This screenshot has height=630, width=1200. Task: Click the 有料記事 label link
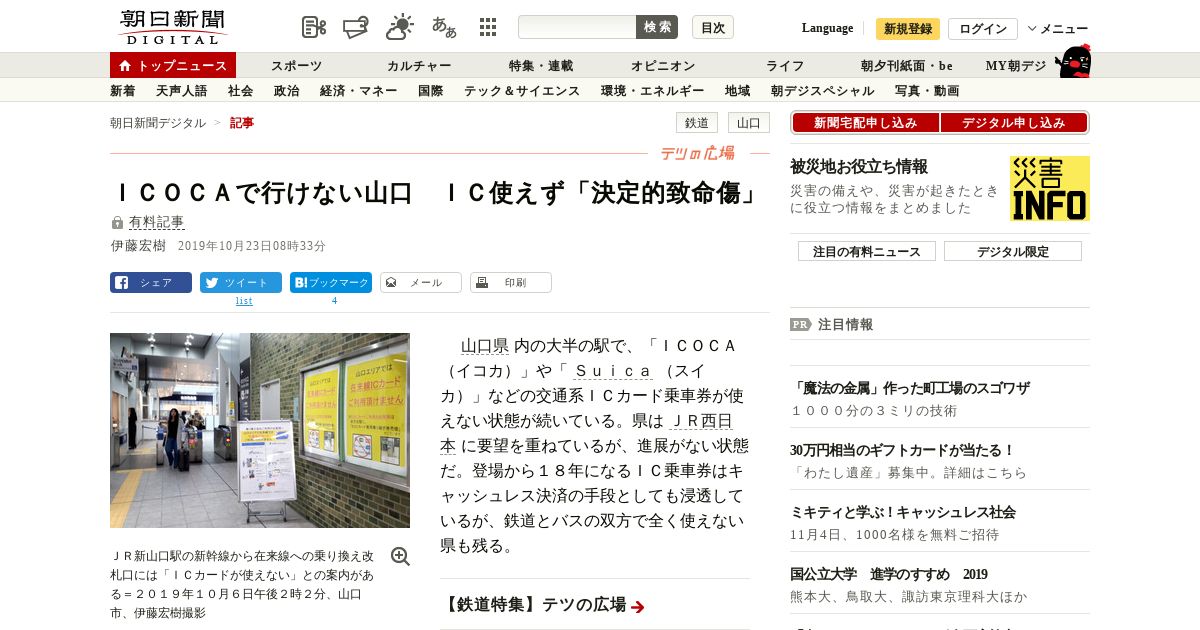[156, 222]
